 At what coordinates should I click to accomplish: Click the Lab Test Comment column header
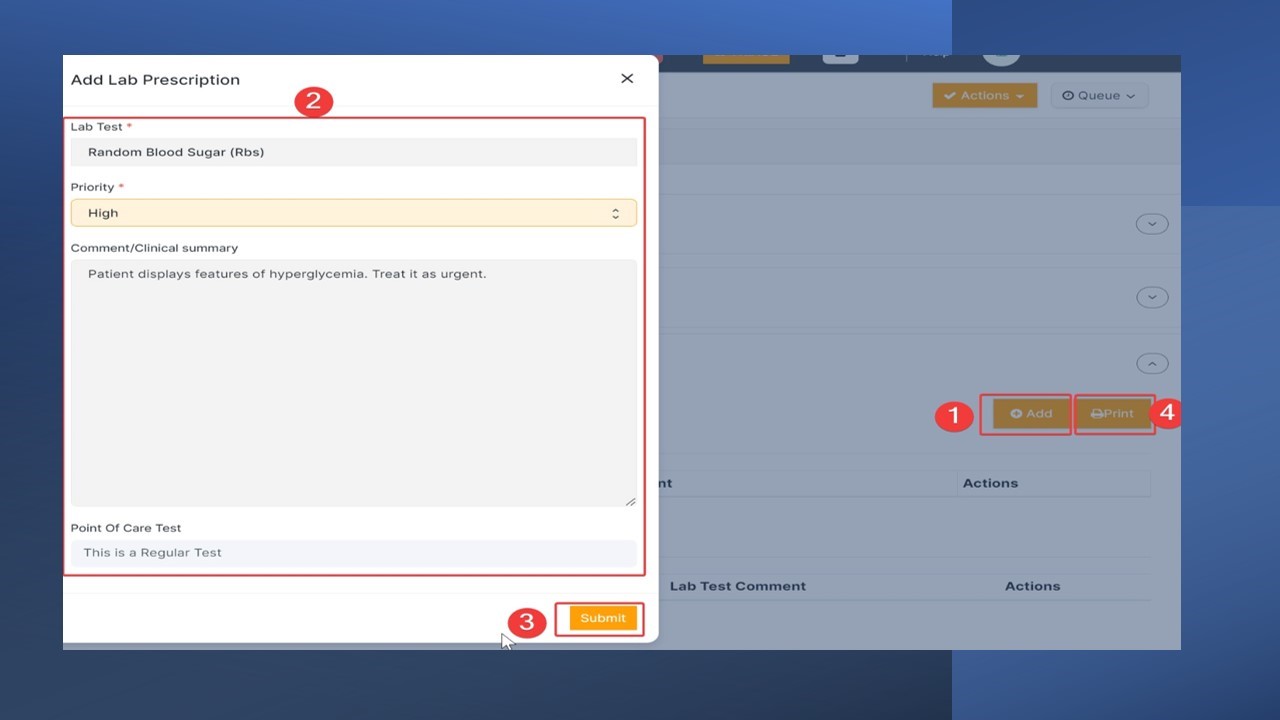tap(738, 586)
